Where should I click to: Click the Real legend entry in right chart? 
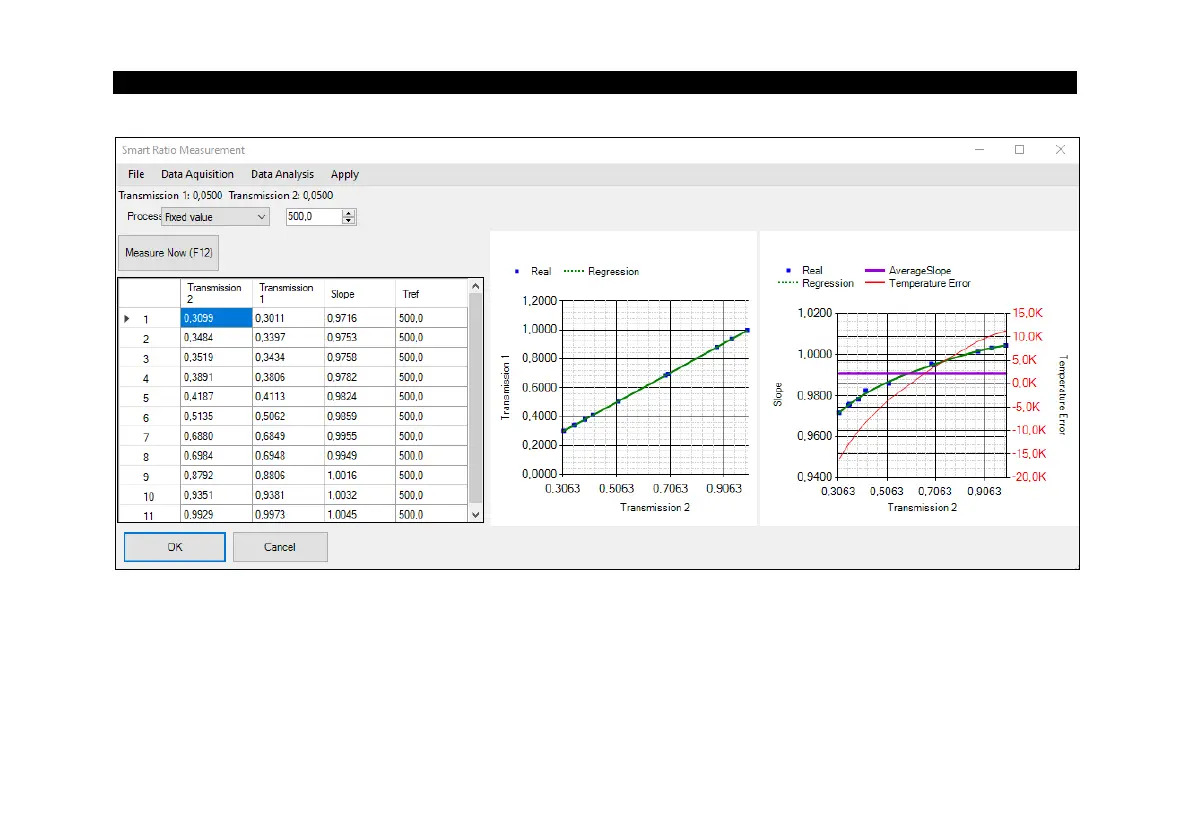(x=804, y=270)
